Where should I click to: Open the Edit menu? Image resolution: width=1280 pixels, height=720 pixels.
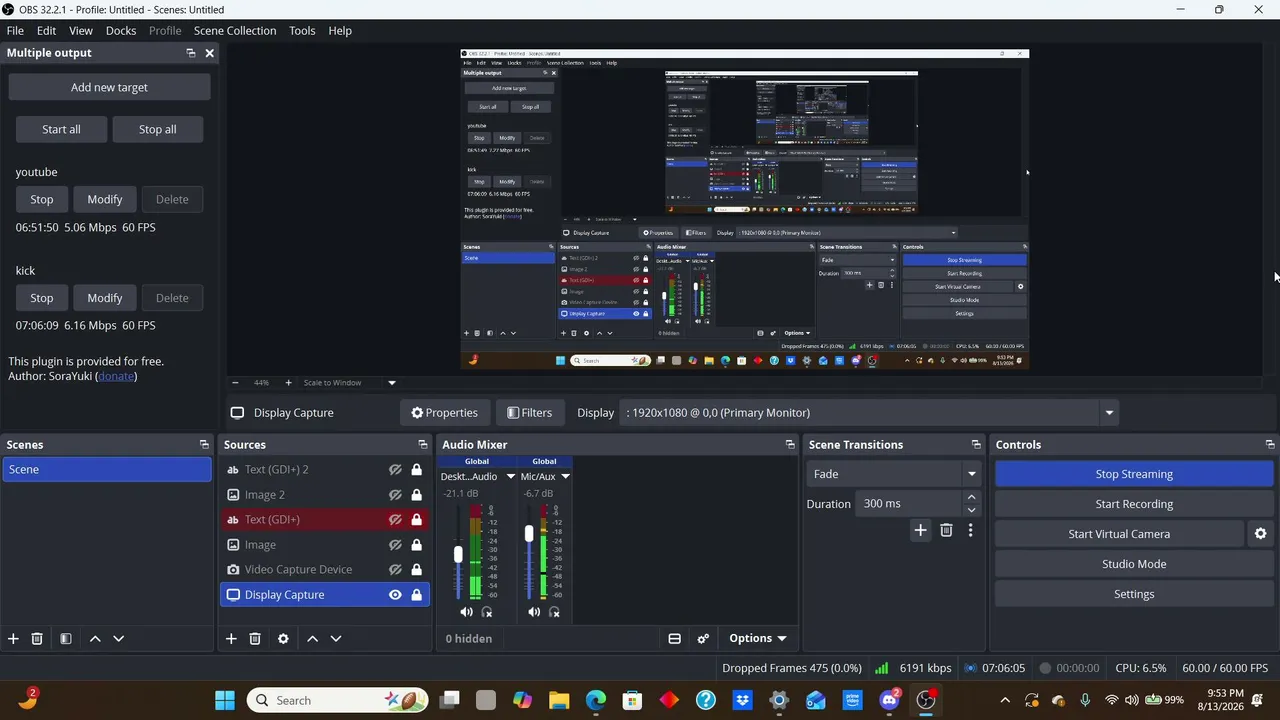tap(46, 31)
